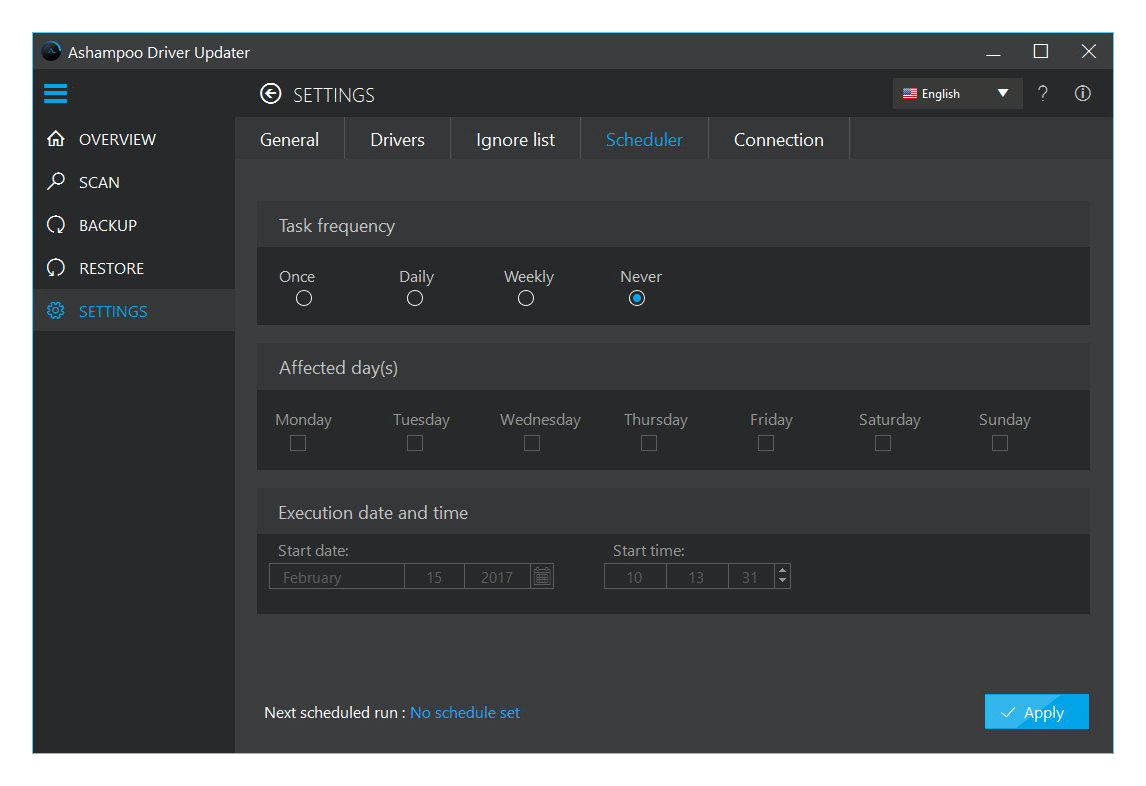The image size is (1146, 786).
Task: Switch to the Drivers tab
Action: [x=397, y=139]
